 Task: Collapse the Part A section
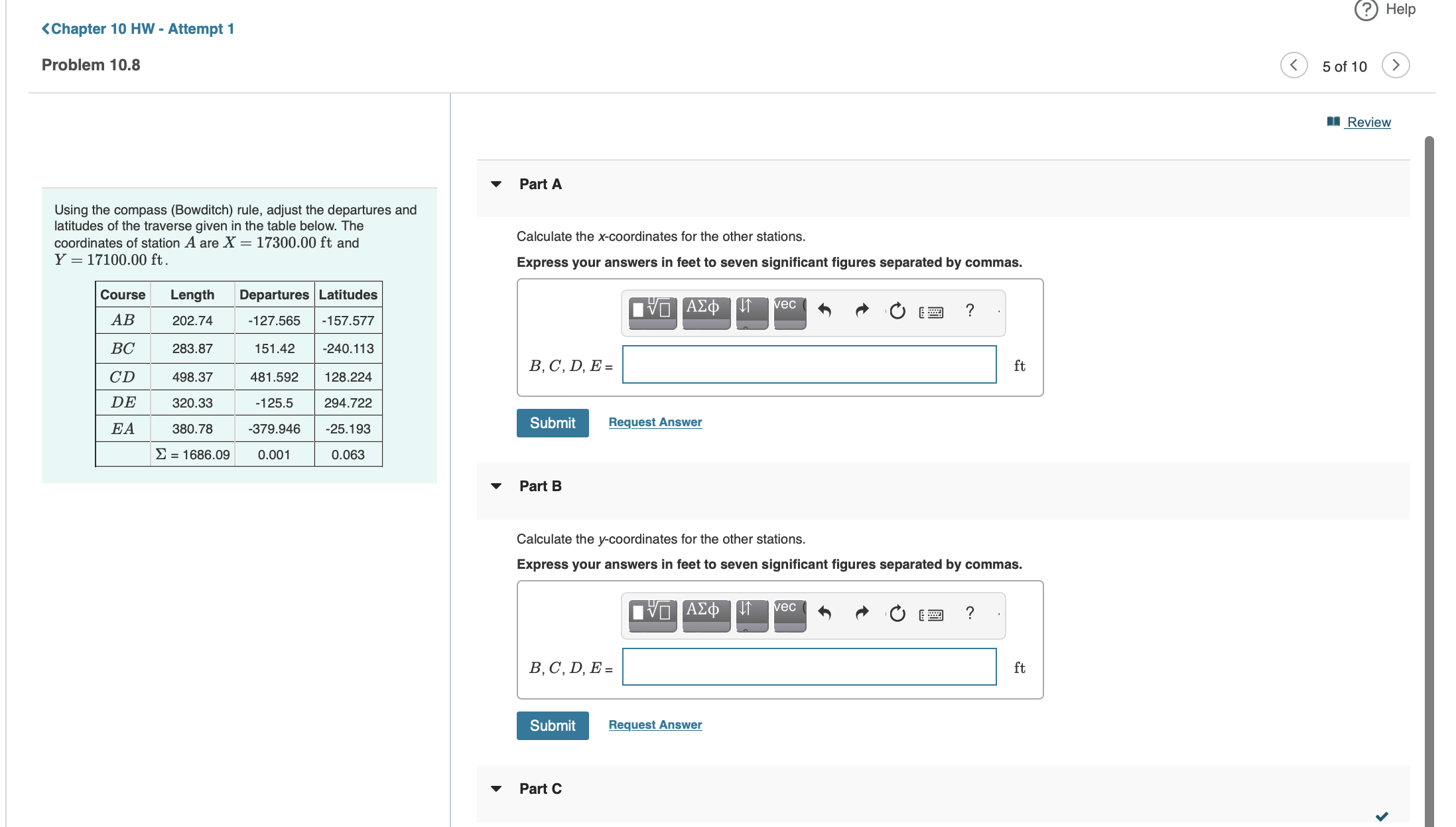click(x=496, y=184)
